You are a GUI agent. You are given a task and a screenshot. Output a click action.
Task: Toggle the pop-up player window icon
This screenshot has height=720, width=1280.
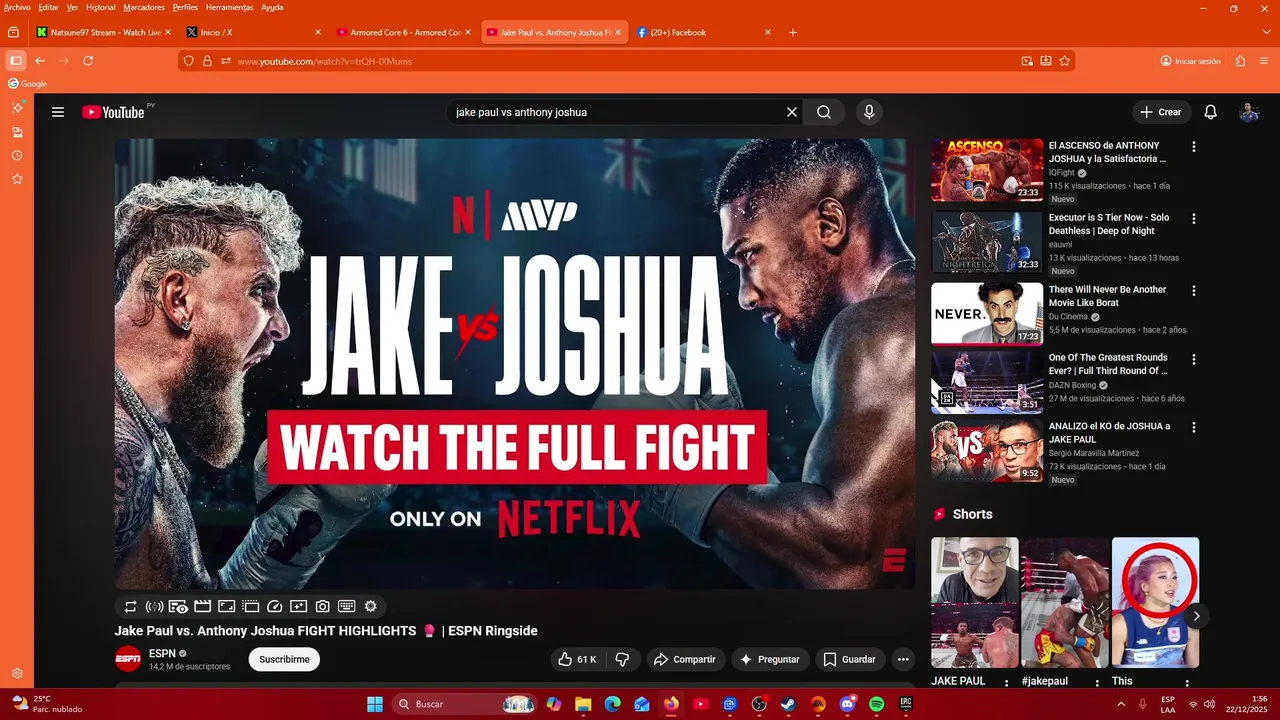[x=250, y=606]
